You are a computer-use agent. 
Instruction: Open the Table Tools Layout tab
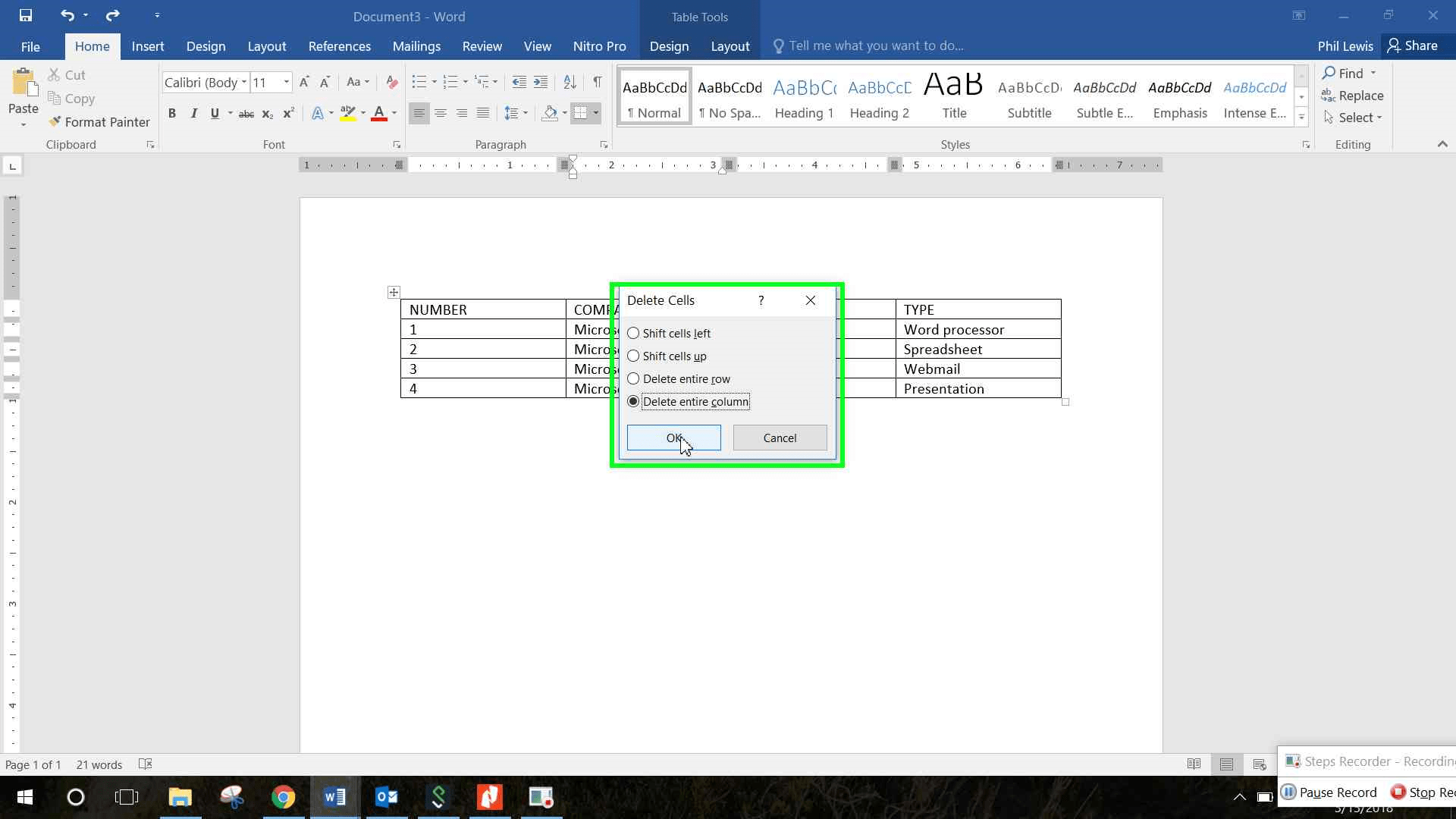(x=730, y=46)
